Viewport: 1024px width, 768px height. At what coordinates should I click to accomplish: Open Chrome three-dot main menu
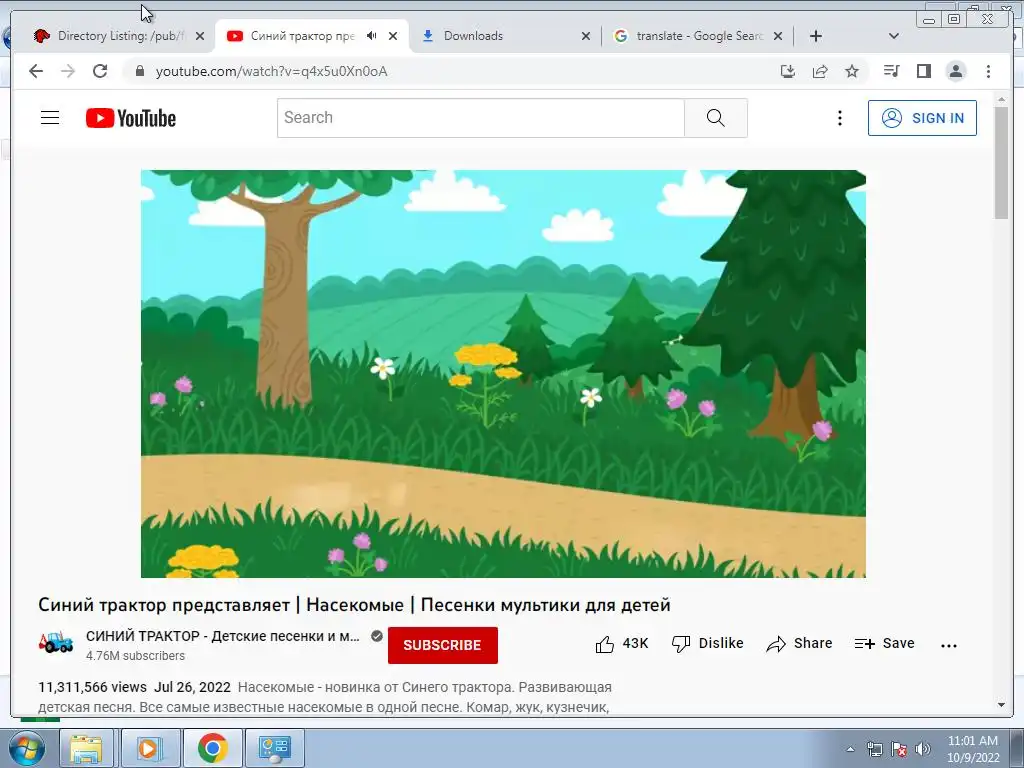[x=988, y=71]
